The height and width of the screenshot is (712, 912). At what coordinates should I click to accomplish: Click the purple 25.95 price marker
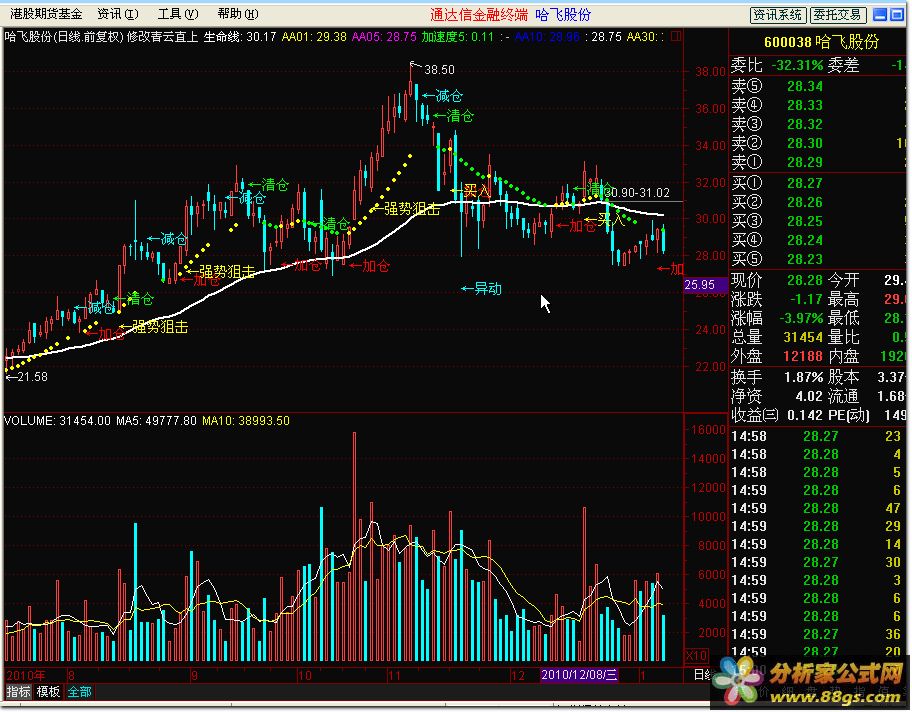705,285
